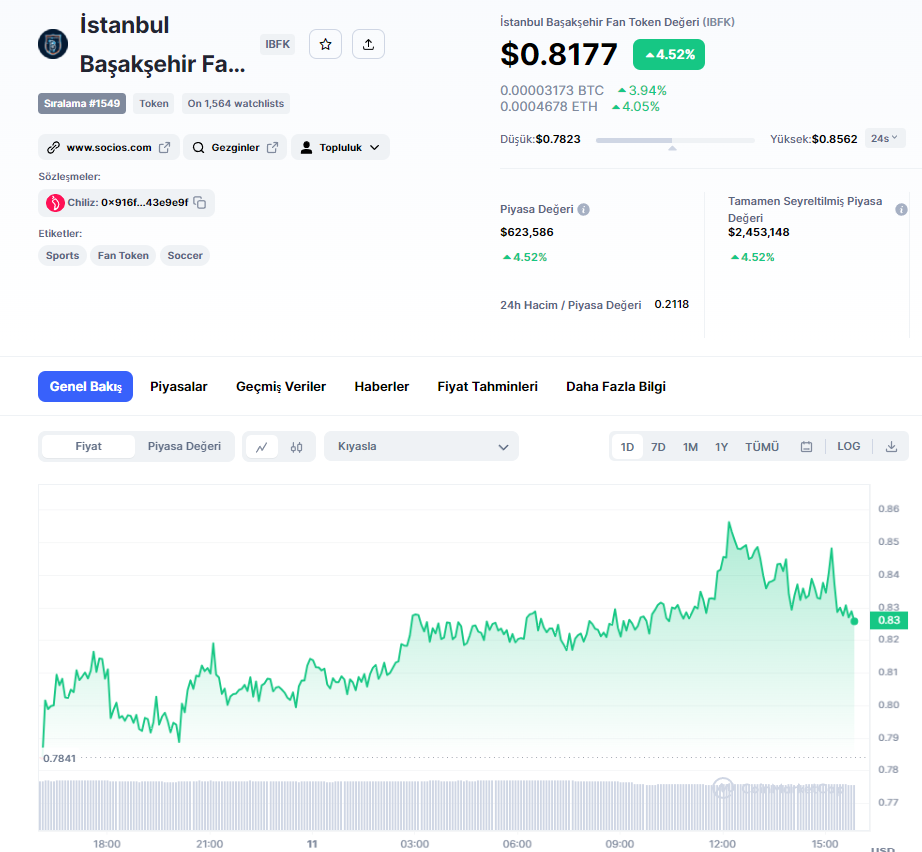
Task: Open the 24s timeframe dropdown
Action: 885,138
